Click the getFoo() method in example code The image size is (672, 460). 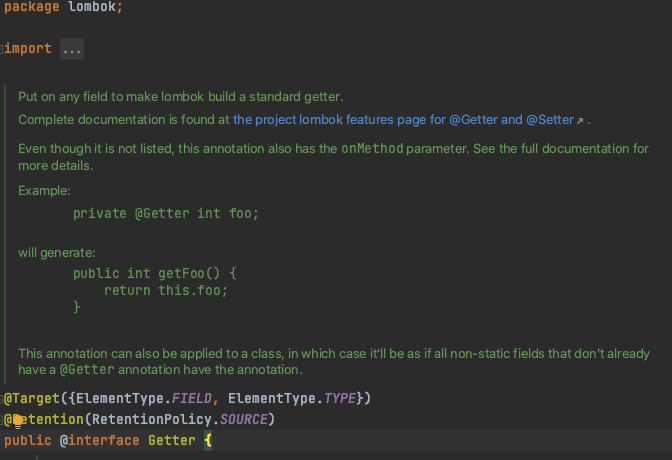[189, 274]
